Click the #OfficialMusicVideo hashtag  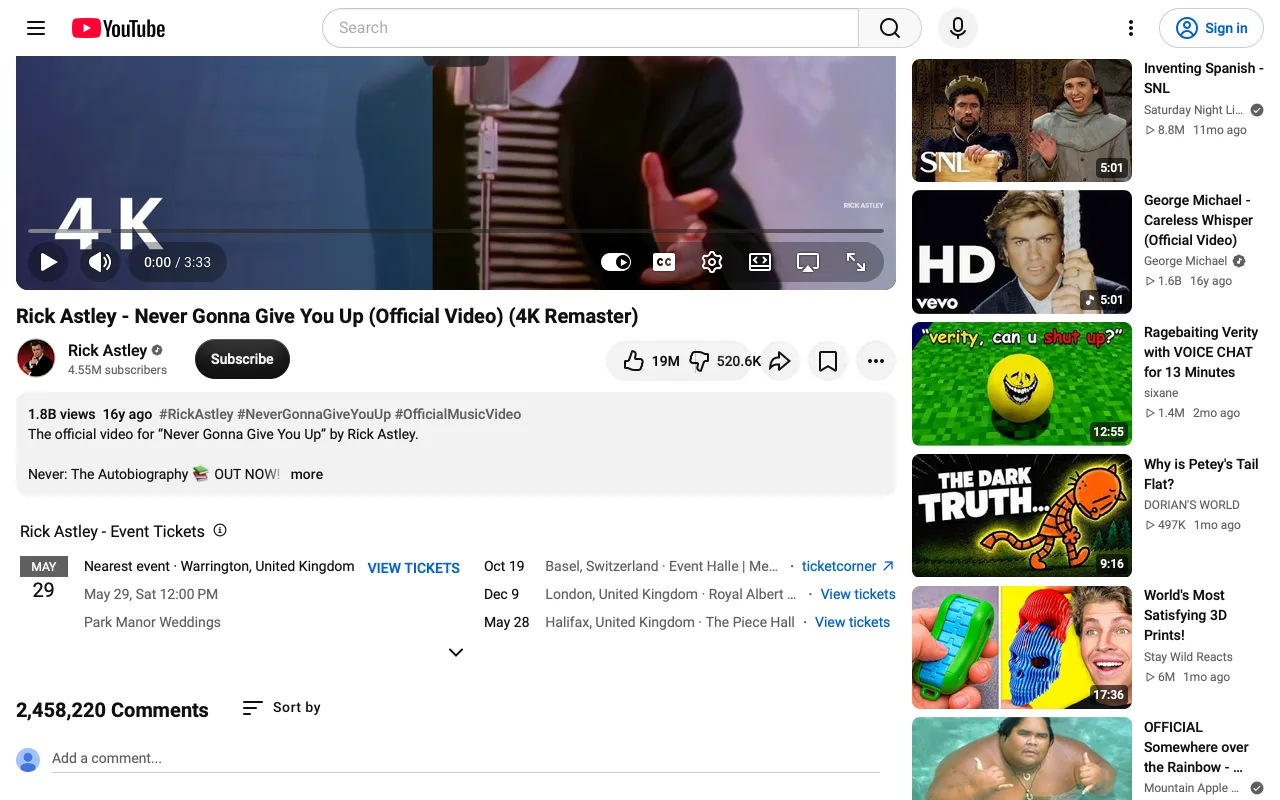pyautogui.click(x=458, y=414)
